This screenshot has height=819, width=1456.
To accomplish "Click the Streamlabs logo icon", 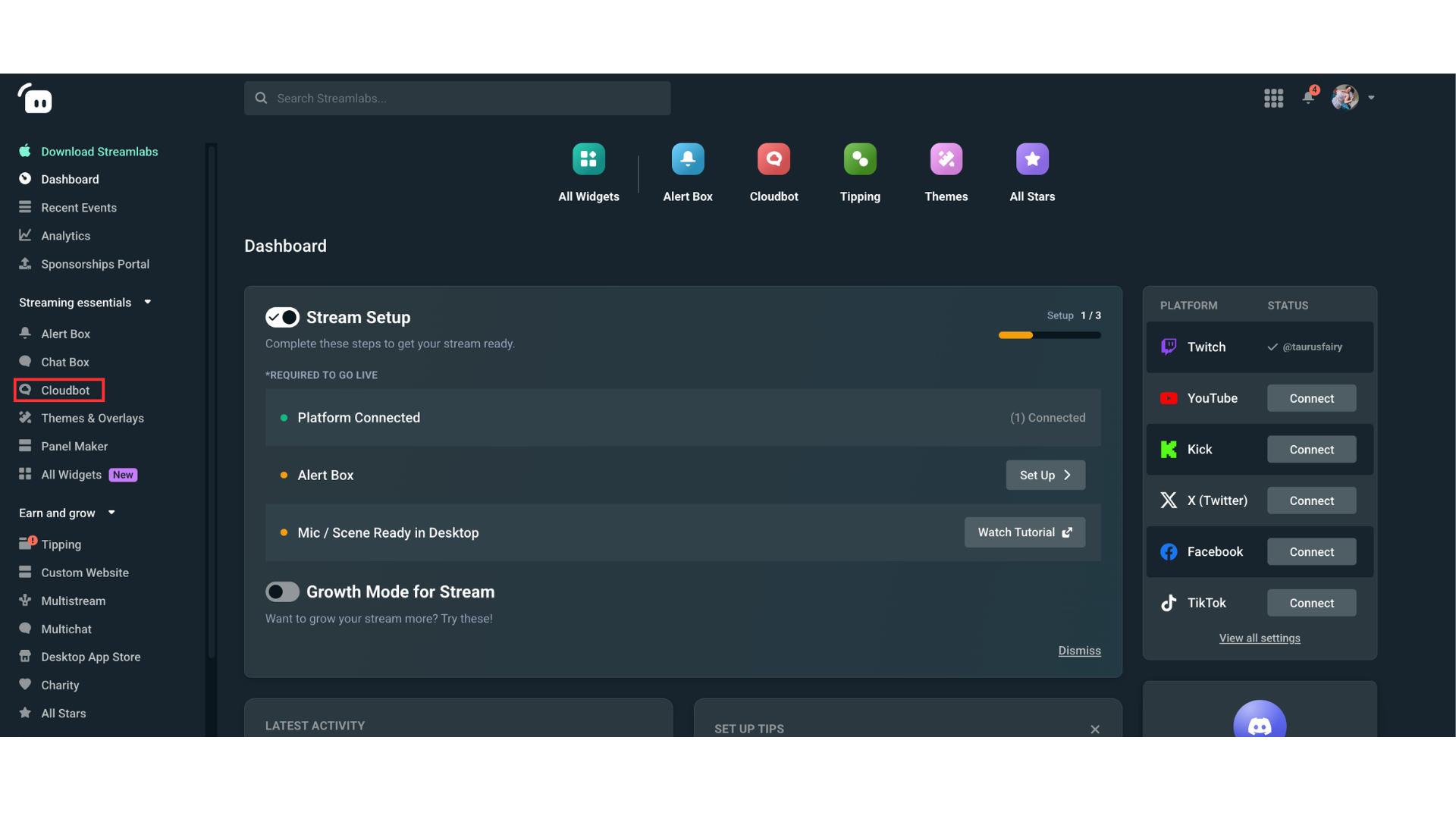I will click(x=35, y=99).
